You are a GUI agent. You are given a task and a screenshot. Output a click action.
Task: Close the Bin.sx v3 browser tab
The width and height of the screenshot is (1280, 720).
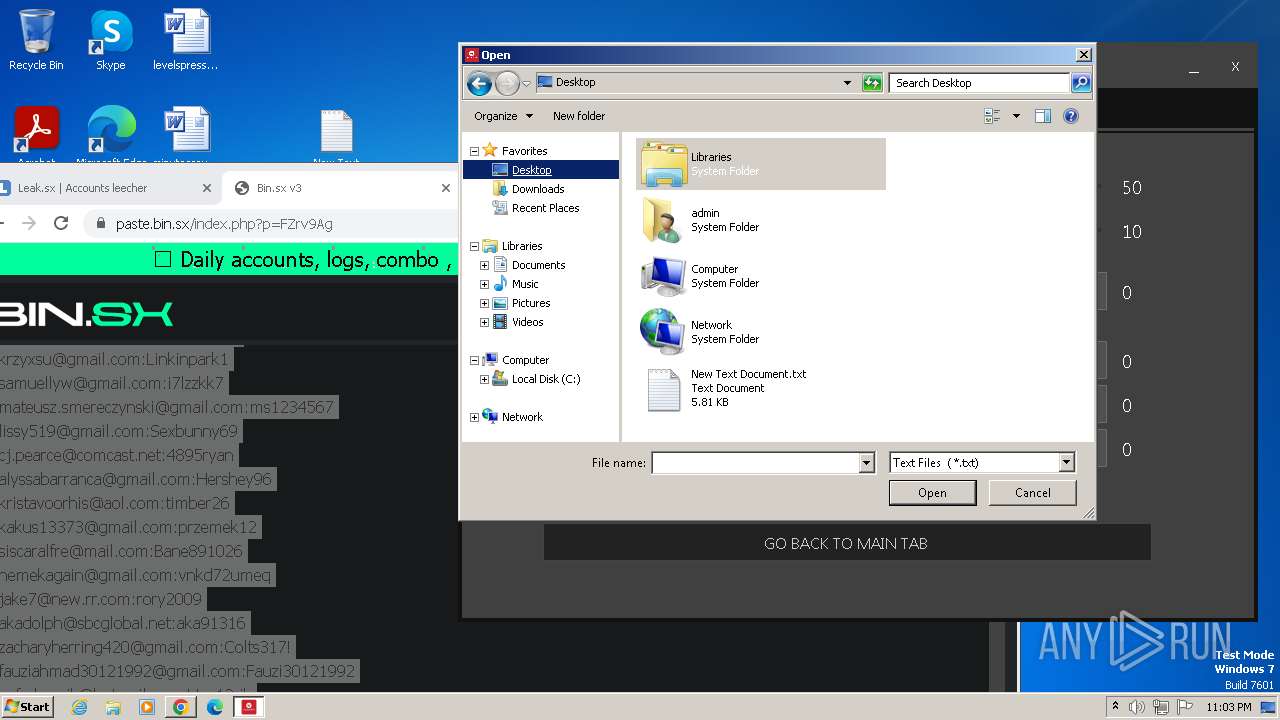pos(446,188)
